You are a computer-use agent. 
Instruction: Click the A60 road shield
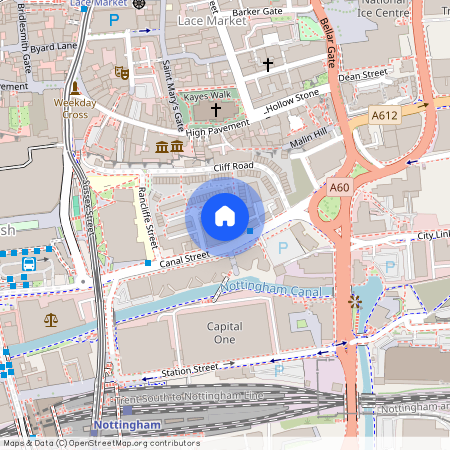(x=339, y=187)
